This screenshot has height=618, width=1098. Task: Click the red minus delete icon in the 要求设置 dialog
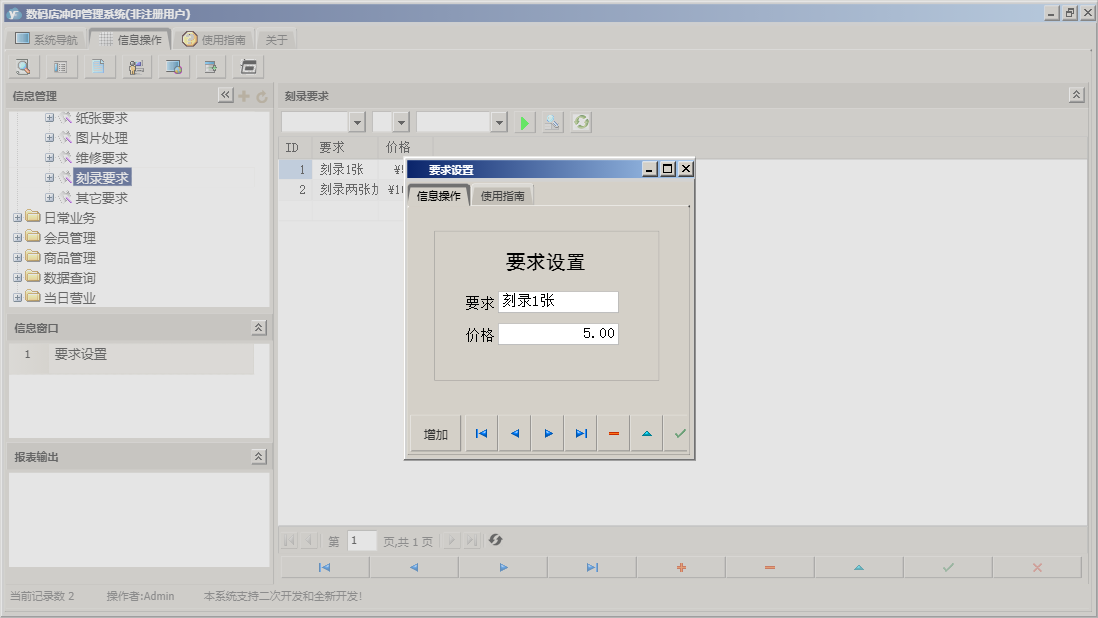click(613, 433)
